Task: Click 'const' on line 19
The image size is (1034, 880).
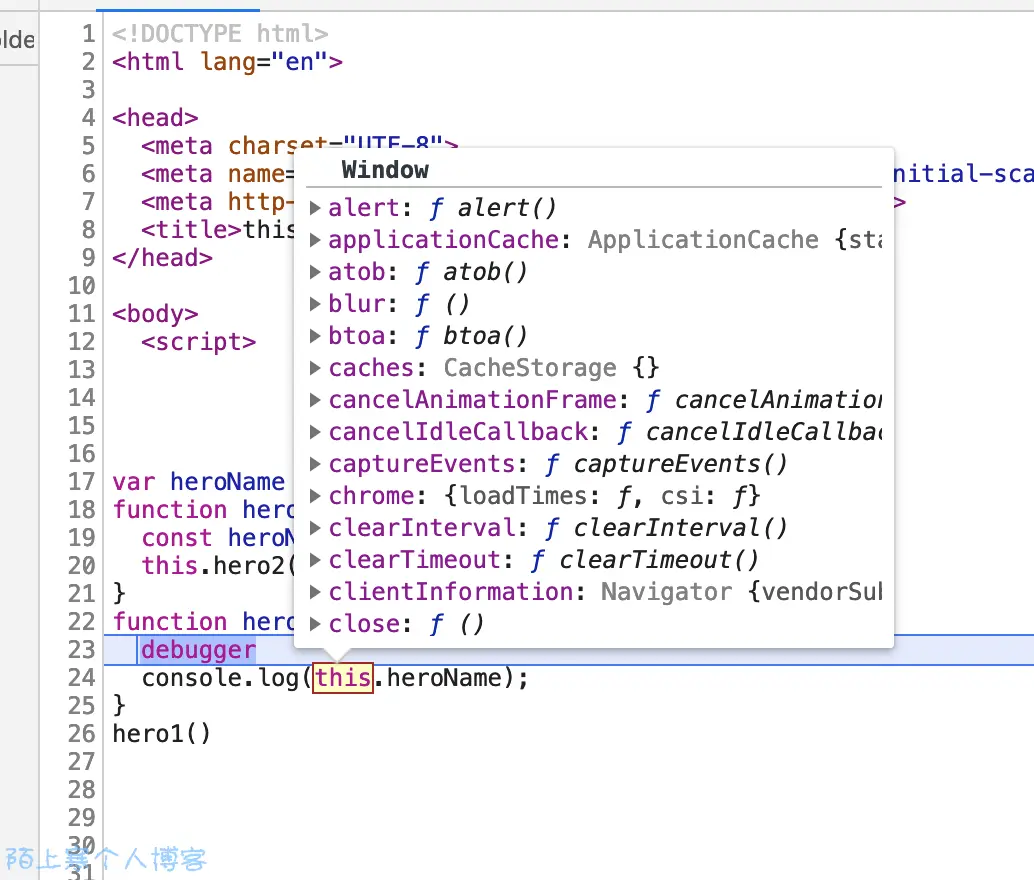Action: 177,538
